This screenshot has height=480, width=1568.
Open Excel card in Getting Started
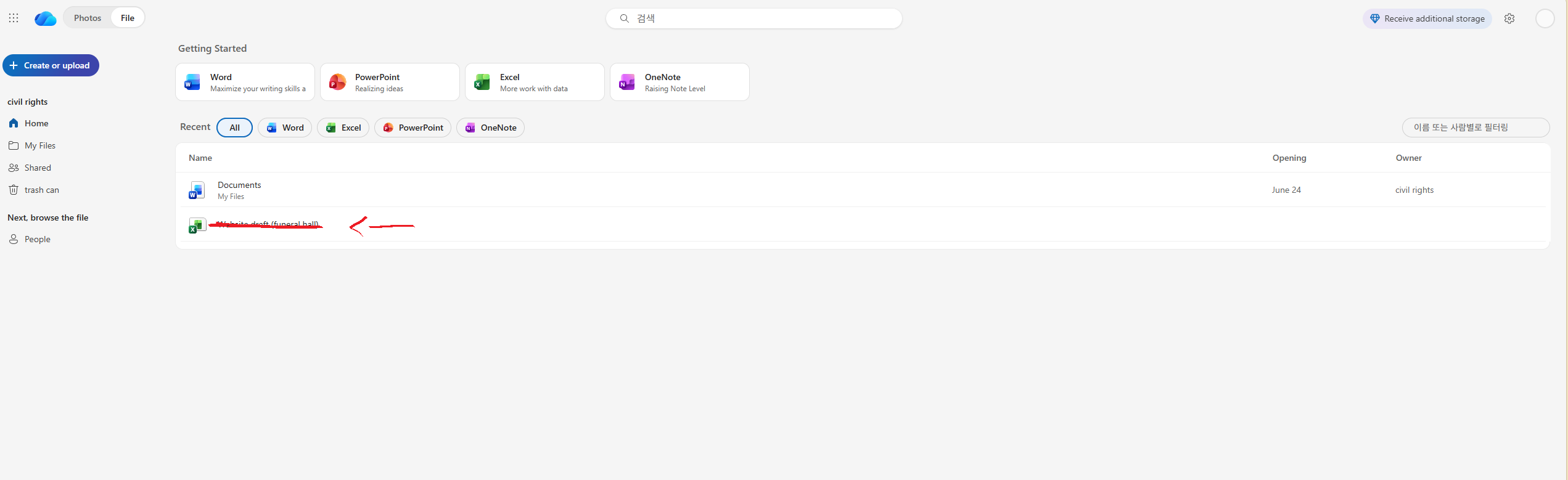[x=535, y=82]
